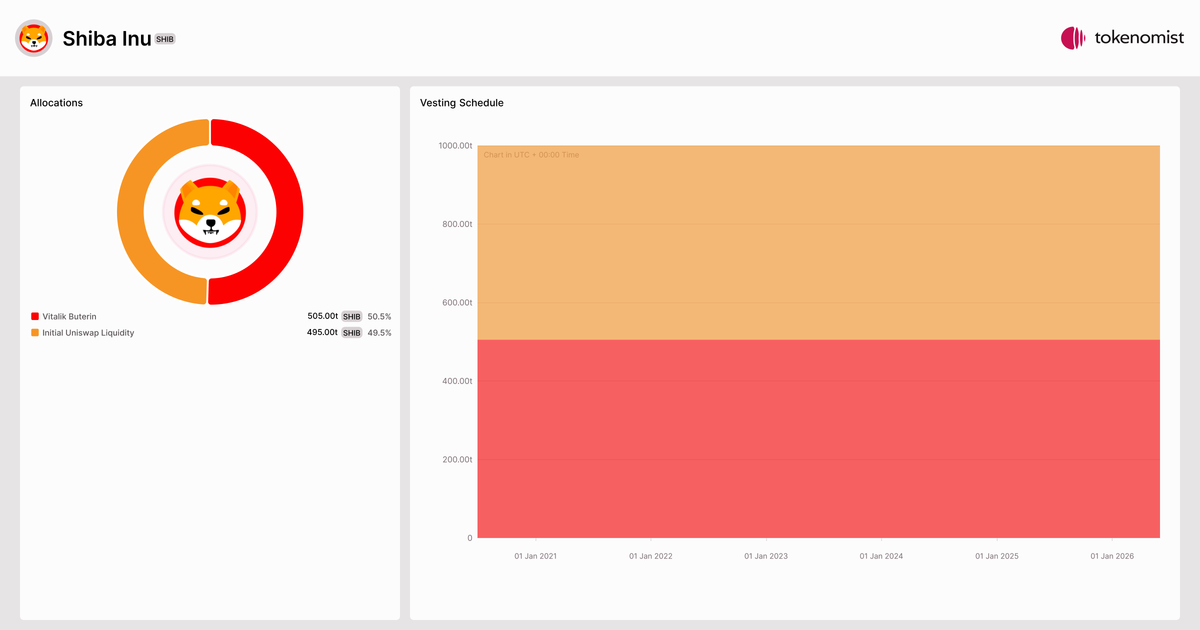This screenshot has height=630, width=1200.
Task: Click the 01 Jan 2023 axis label
Action: pos(766,556)
